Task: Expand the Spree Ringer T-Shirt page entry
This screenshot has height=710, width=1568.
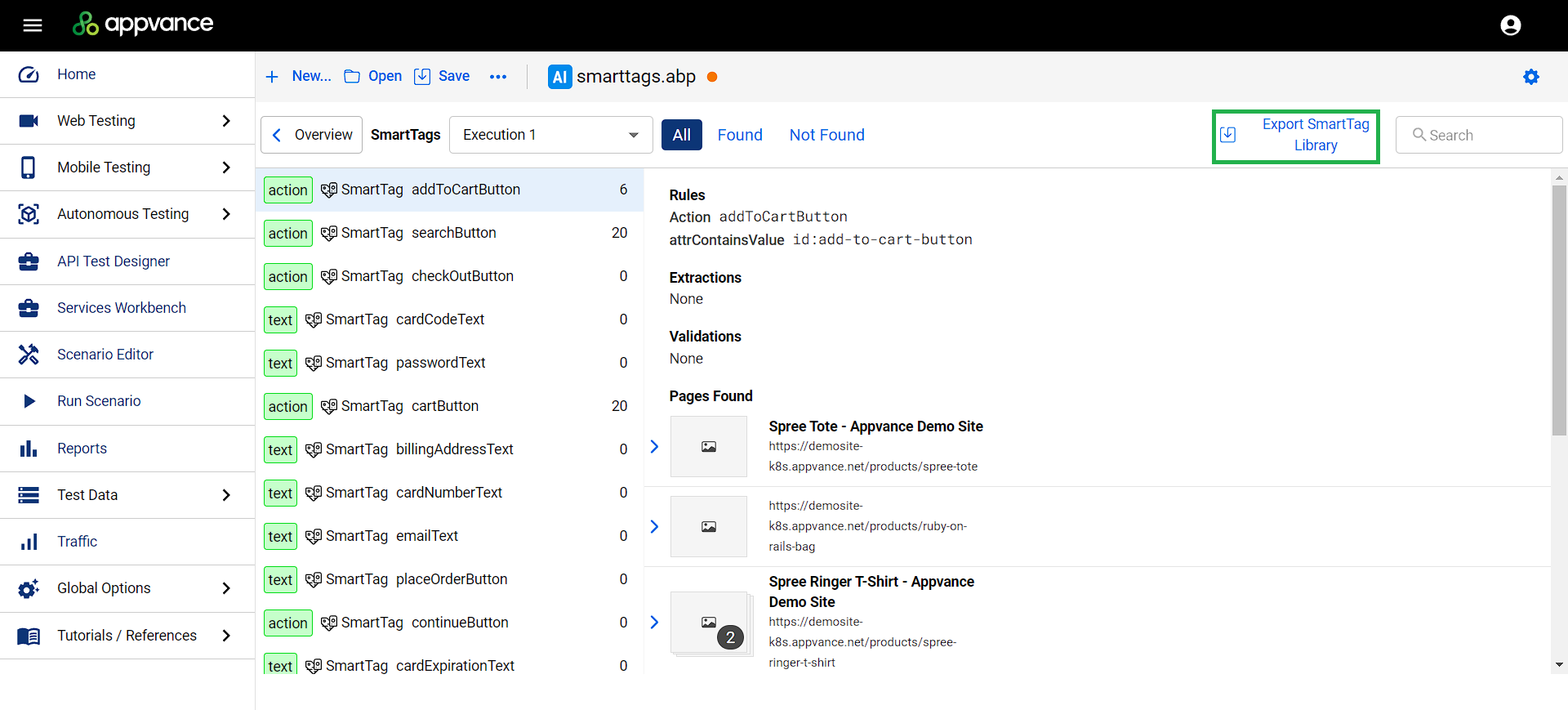Action: click(x=654, y=623)
